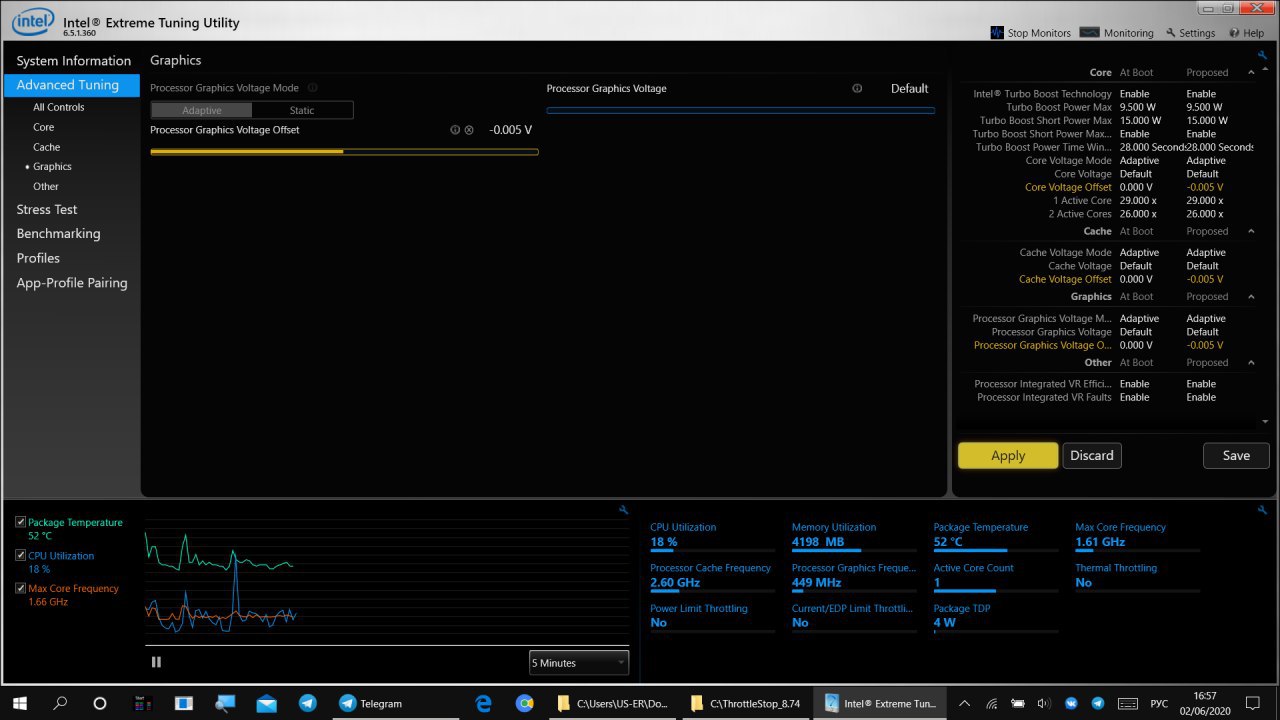Click the info icon beside Processor Graphics Voltage Mode
The width and height of the screenshot is (1280, 720).
click(312, 88)
